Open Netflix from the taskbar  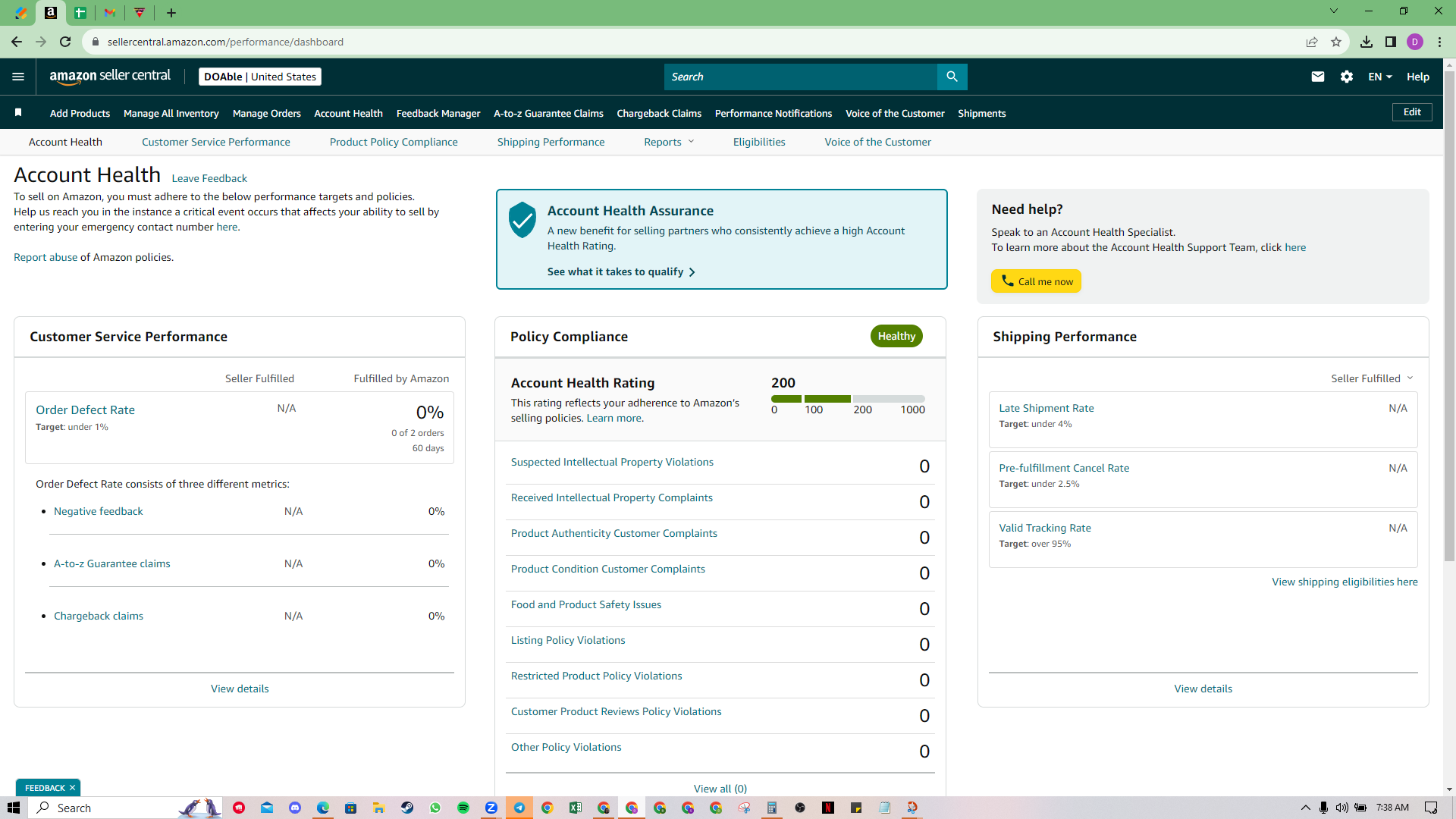tap(828, 808)
